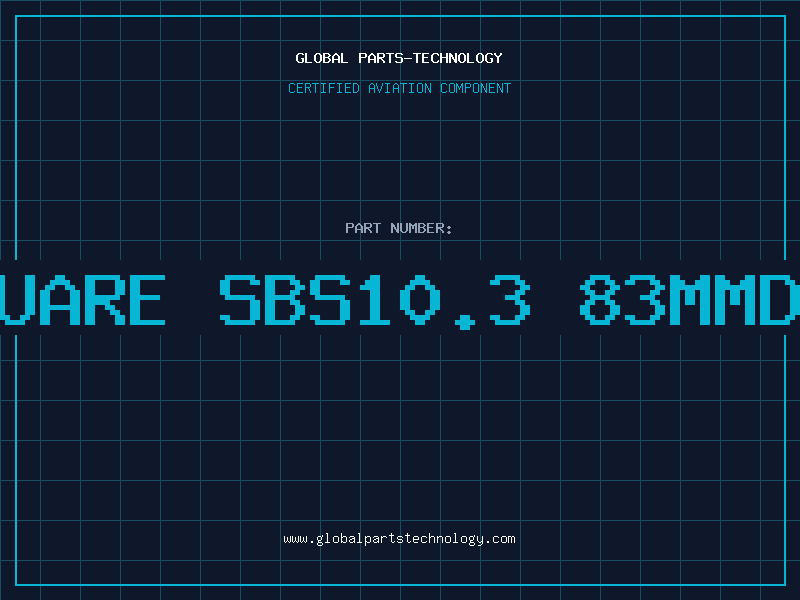Click the Part Number: label

point(399,228)
